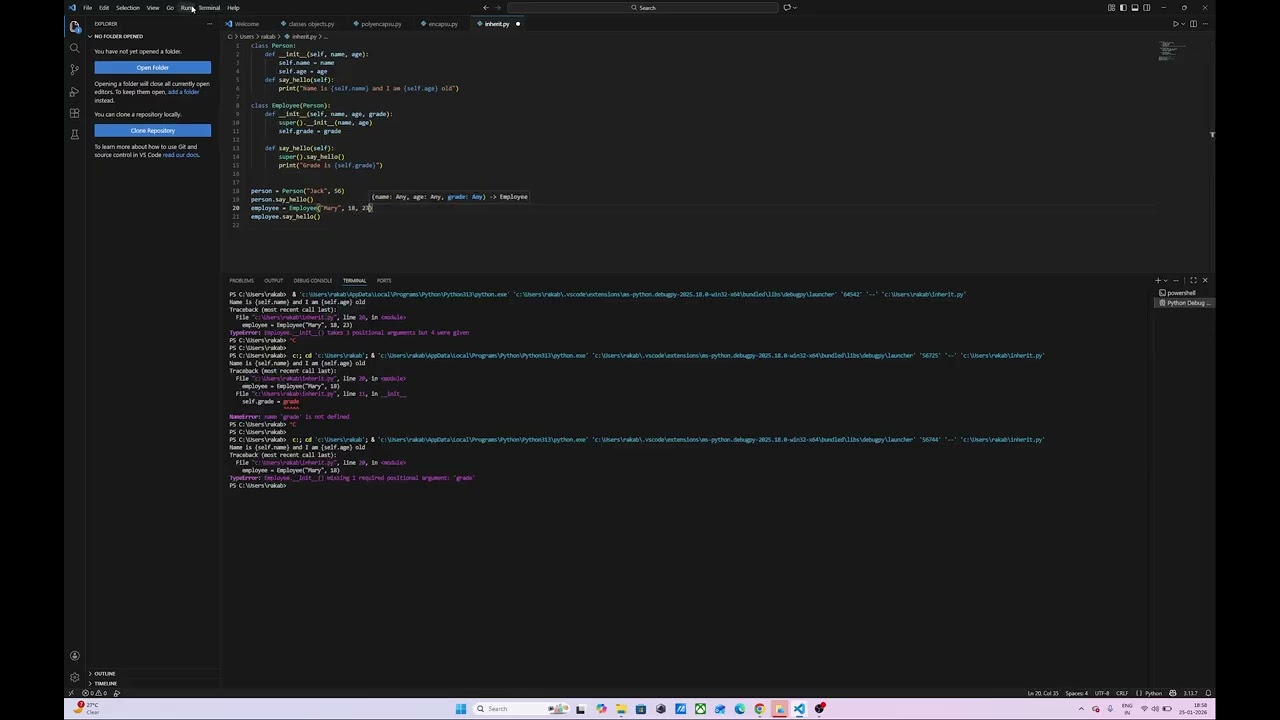Follow the 'read our docs' link
Image resolution: width=1280 pixels, height=720 pixels.
pyautogui.click(x=180, y=155)
